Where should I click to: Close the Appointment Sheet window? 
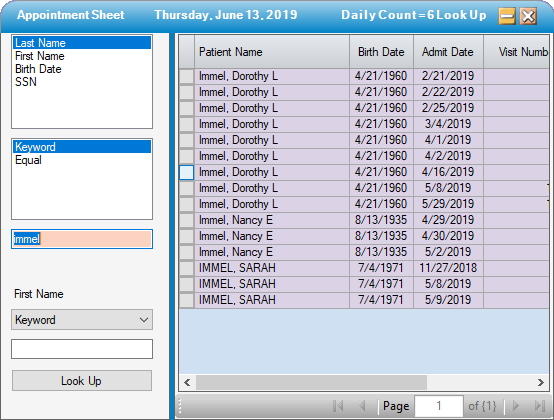tap(528, 16)
